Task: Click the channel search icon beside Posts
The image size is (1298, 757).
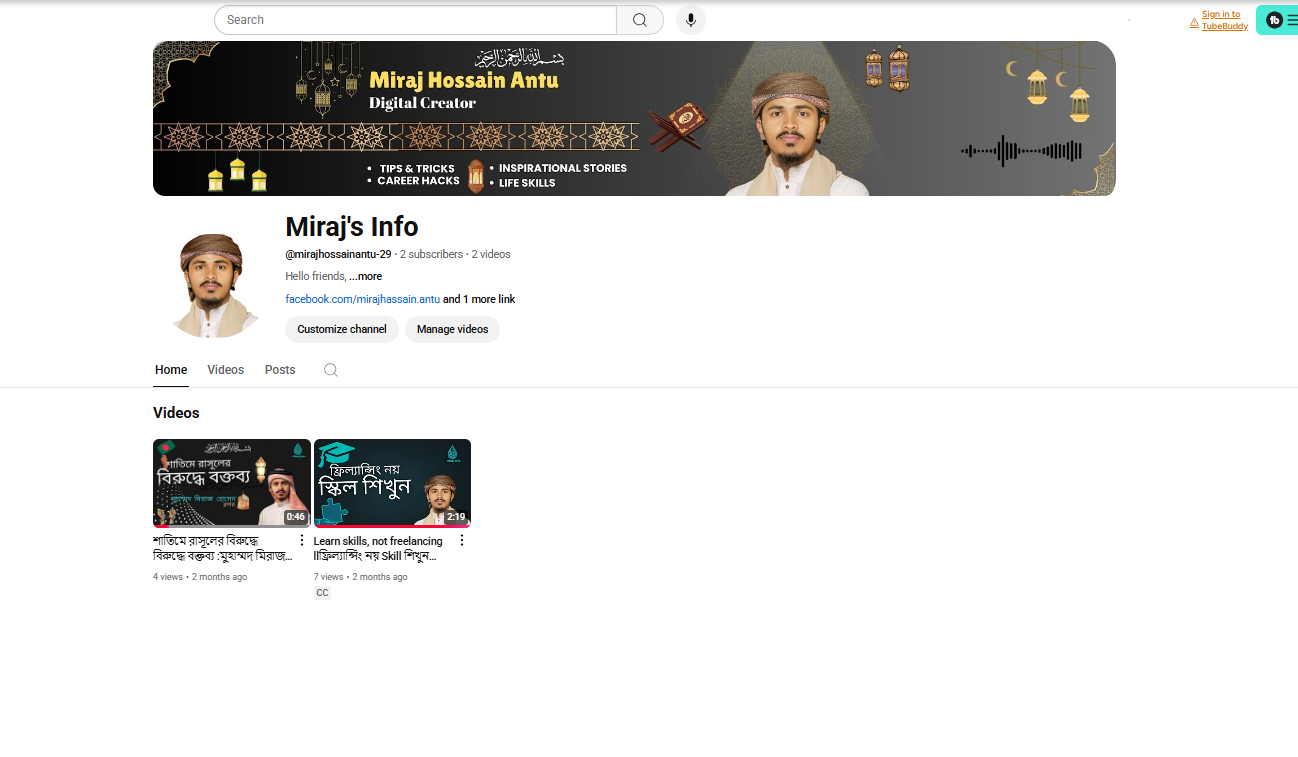Action: tap(330, 369)
